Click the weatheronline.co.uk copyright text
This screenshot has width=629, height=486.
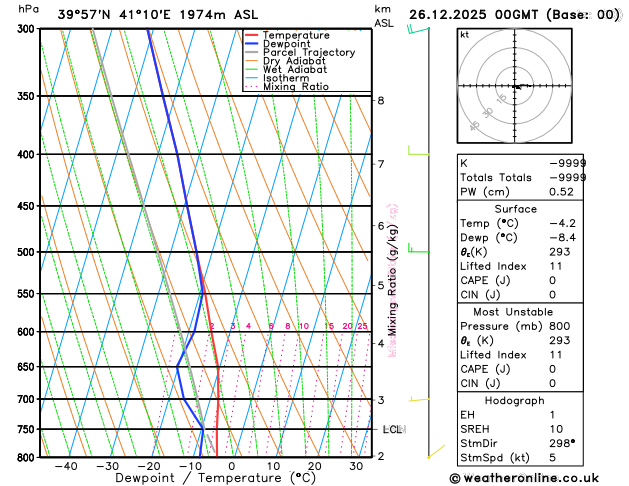(524, 478)
